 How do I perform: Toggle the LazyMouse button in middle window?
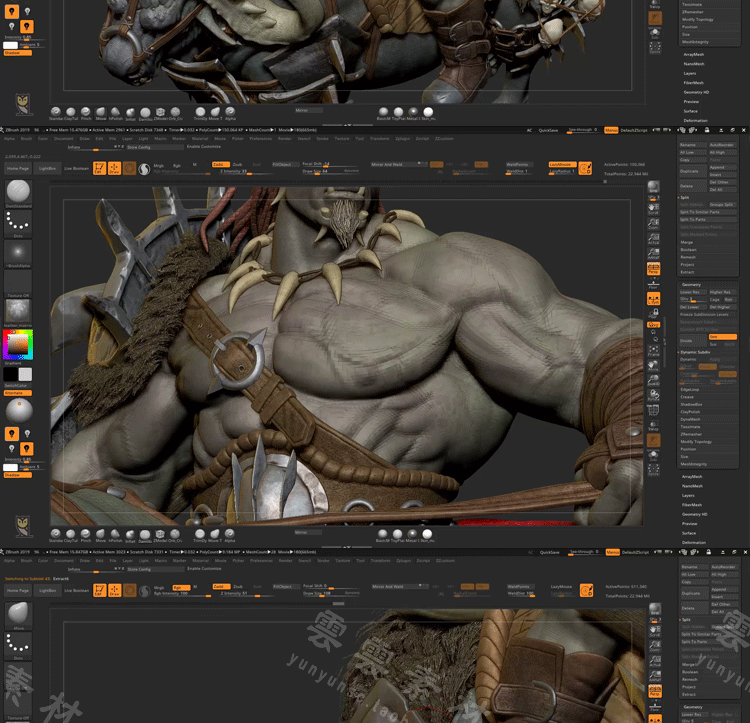pyautogui.click(x=562, y=164)
